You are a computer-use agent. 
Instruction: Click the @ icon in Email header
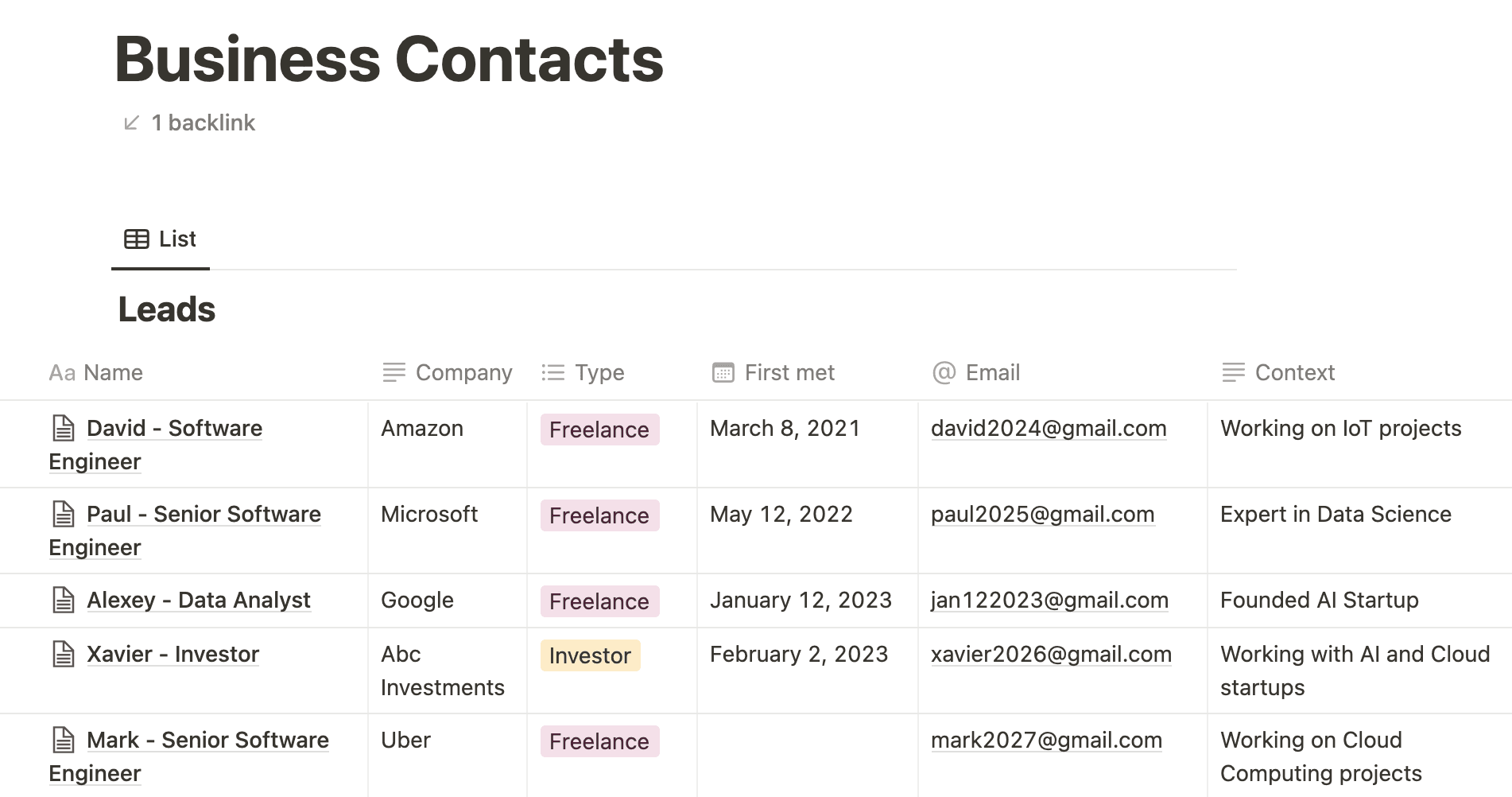[x=944, y=372]
